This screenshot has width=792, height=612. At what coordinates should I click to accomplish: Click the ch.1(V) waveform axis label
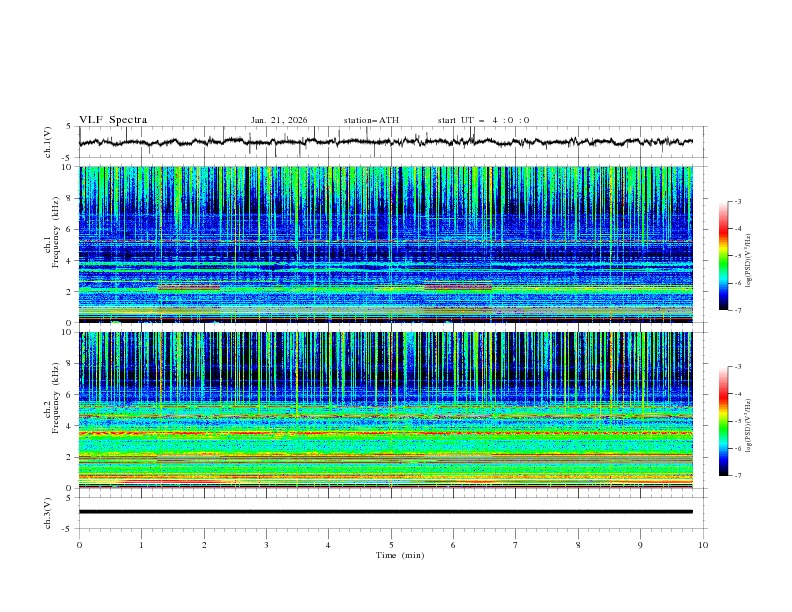click(49, 142)
